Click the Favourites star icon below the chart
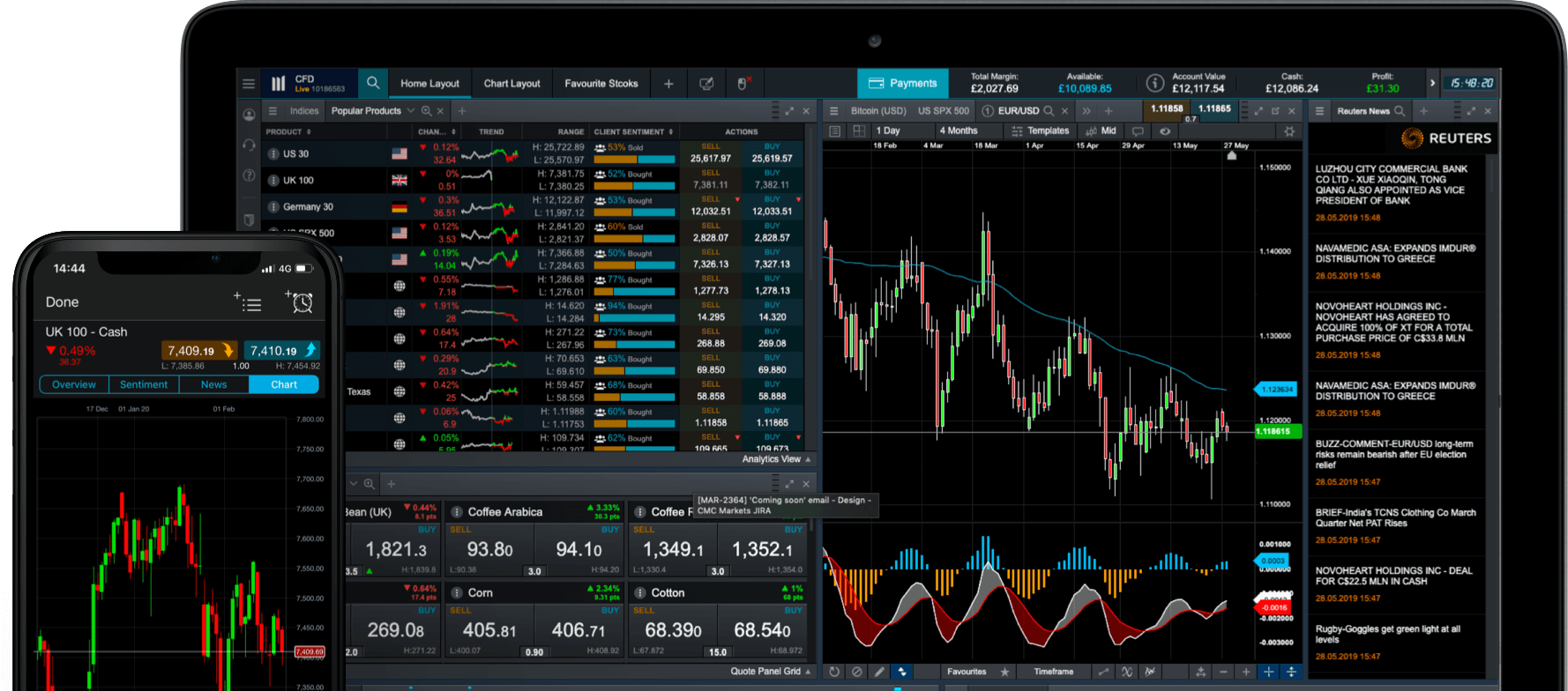Screen dimensions: 1568x691 coord(1004,672)
